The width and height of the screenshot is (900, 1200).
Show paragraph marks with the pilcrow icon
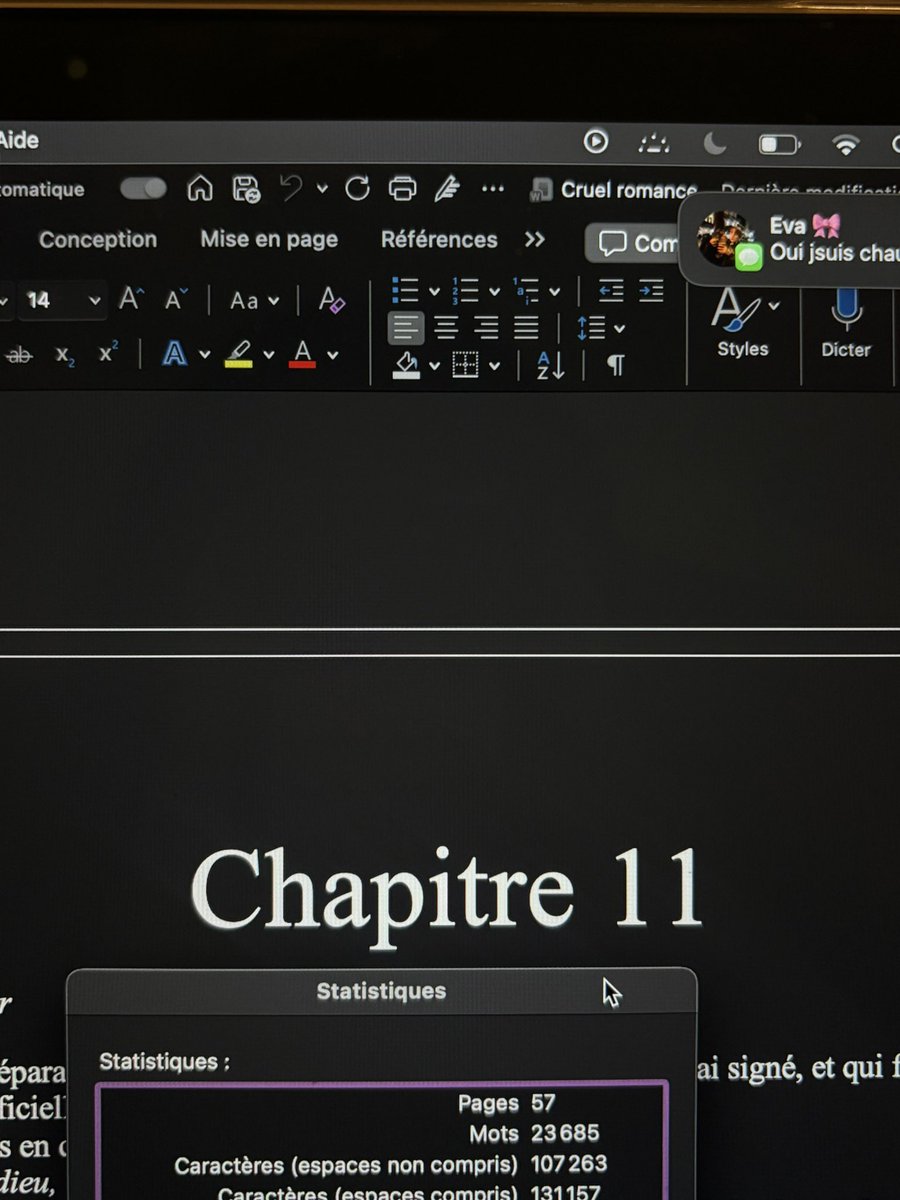point(616,366)
